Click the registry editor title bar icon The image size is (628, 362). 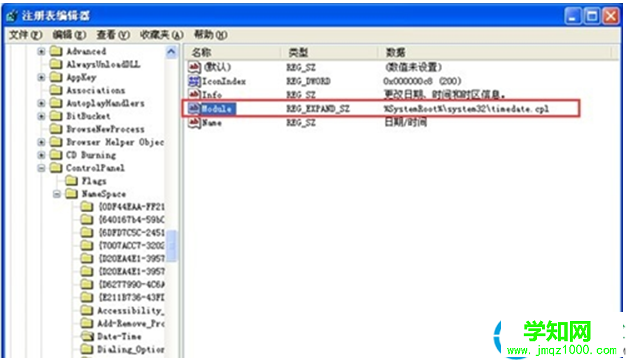pyautogui.click(x=12, y=16)
